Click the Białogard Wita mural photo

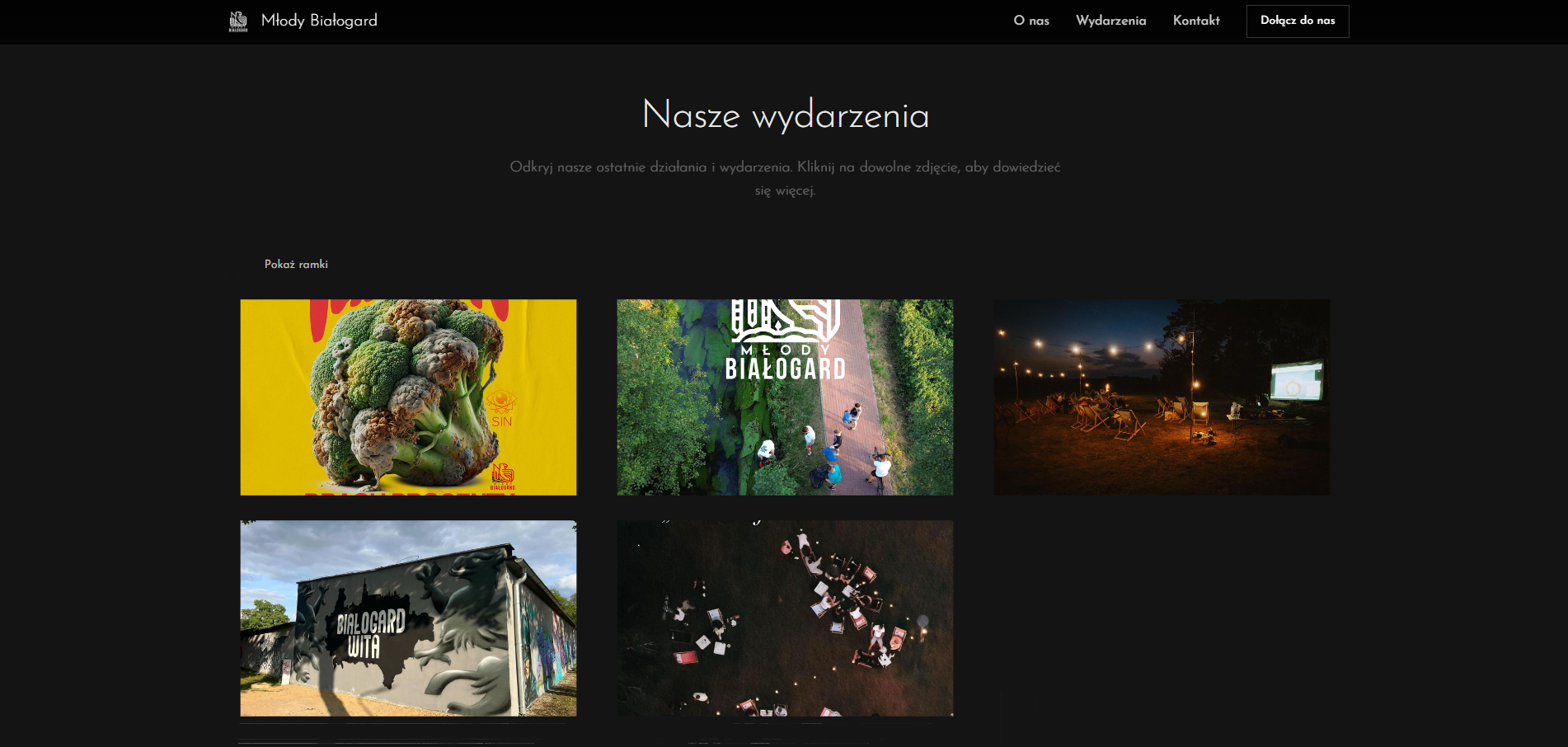coord(407,618)
